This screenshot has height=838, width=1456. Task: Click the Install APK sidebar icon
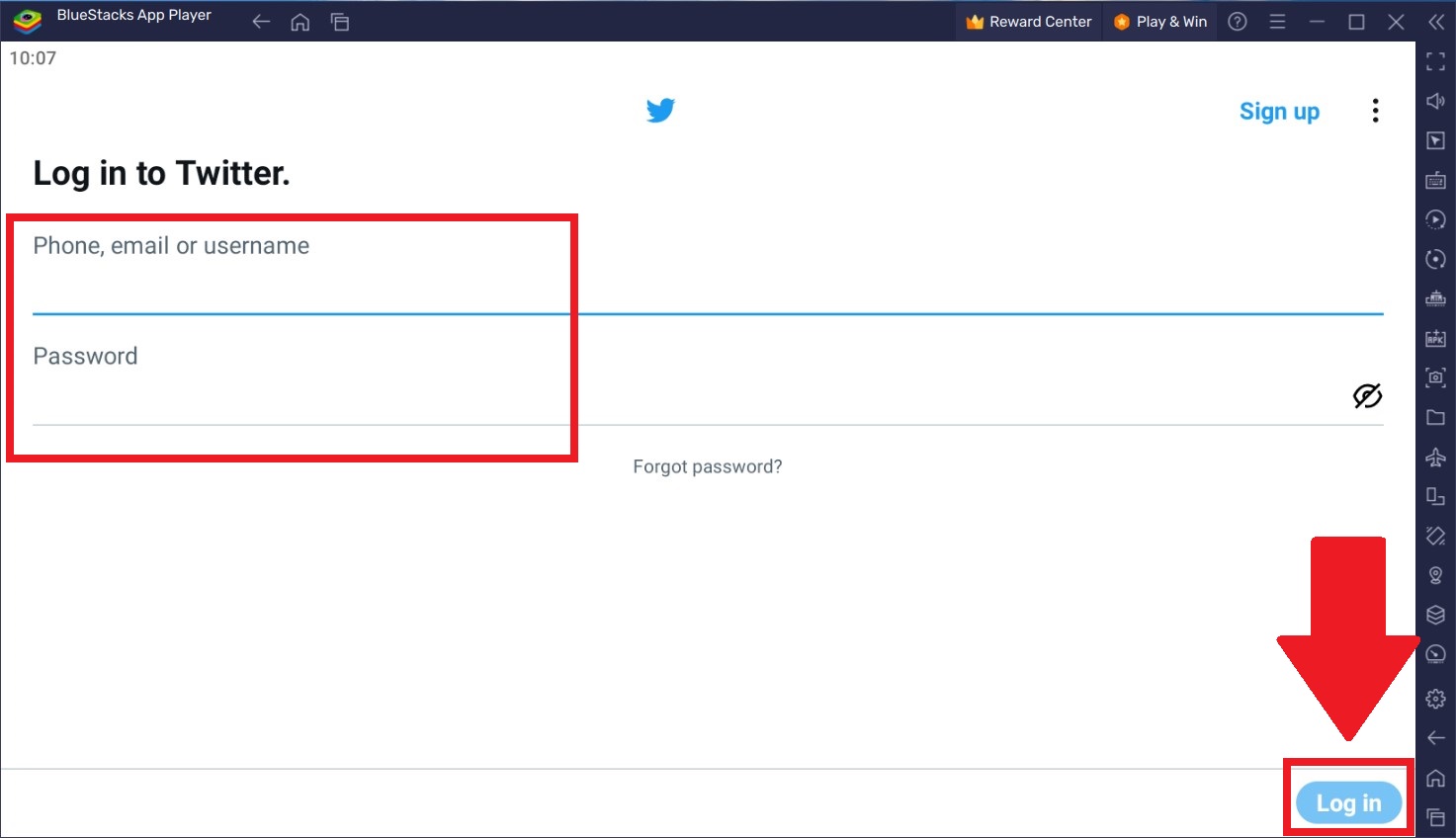coord(1436,338)
